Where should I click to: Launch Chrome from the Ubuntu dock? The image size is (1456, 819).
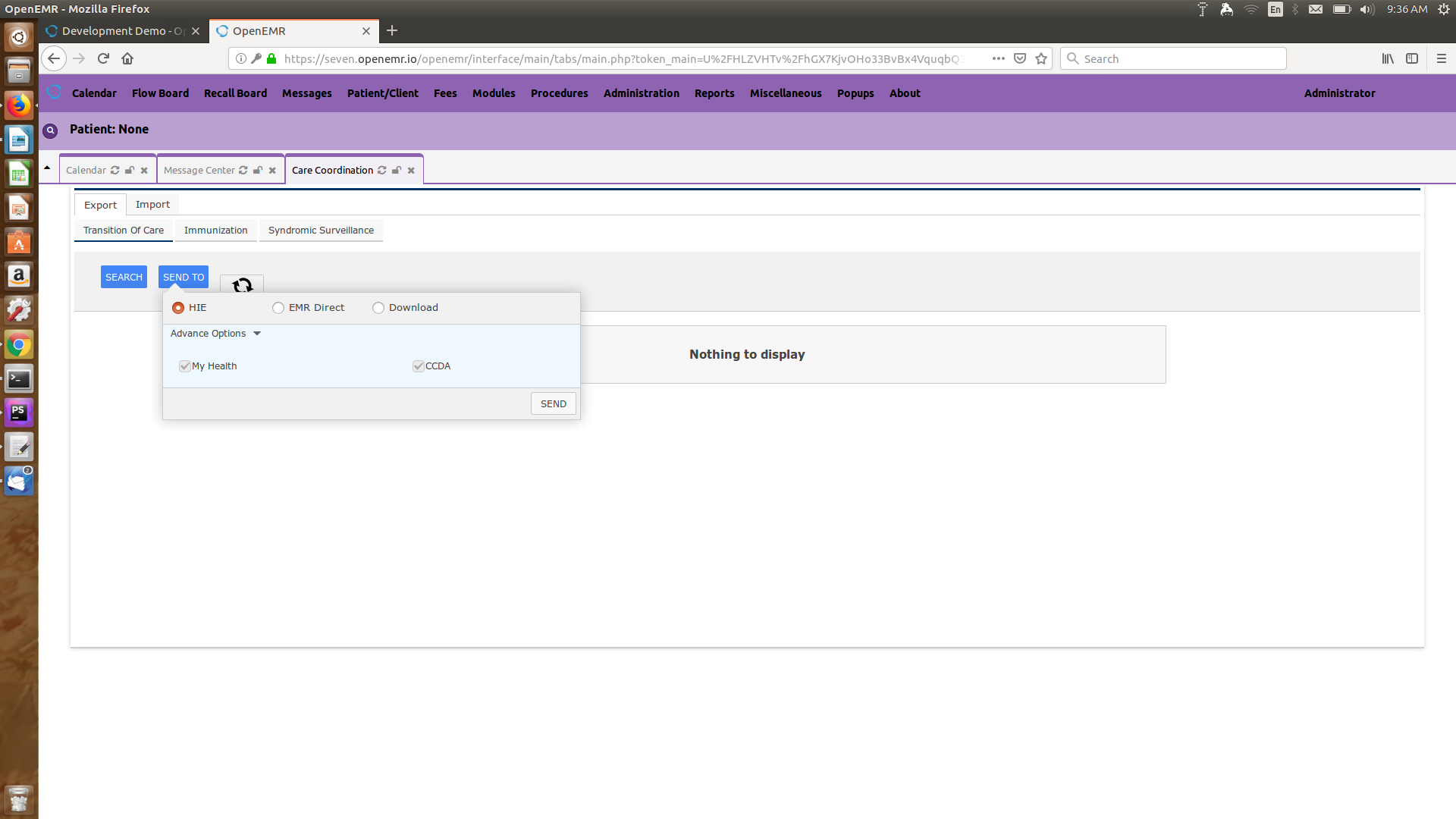coord(18,344)
